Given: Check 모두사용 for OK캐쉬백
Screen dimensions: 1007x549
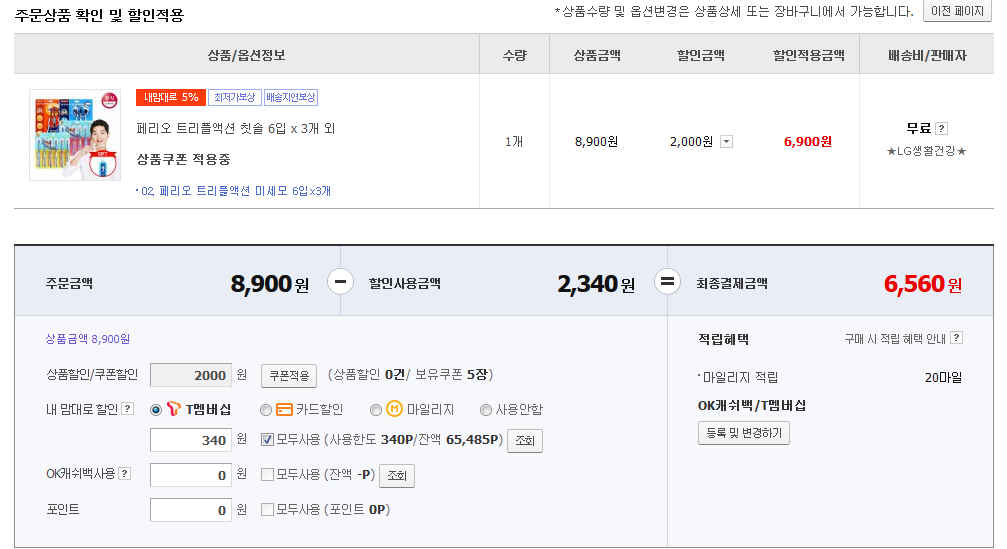Looking at the screenshot, I should pyautogui.click(x=267, y=475).
